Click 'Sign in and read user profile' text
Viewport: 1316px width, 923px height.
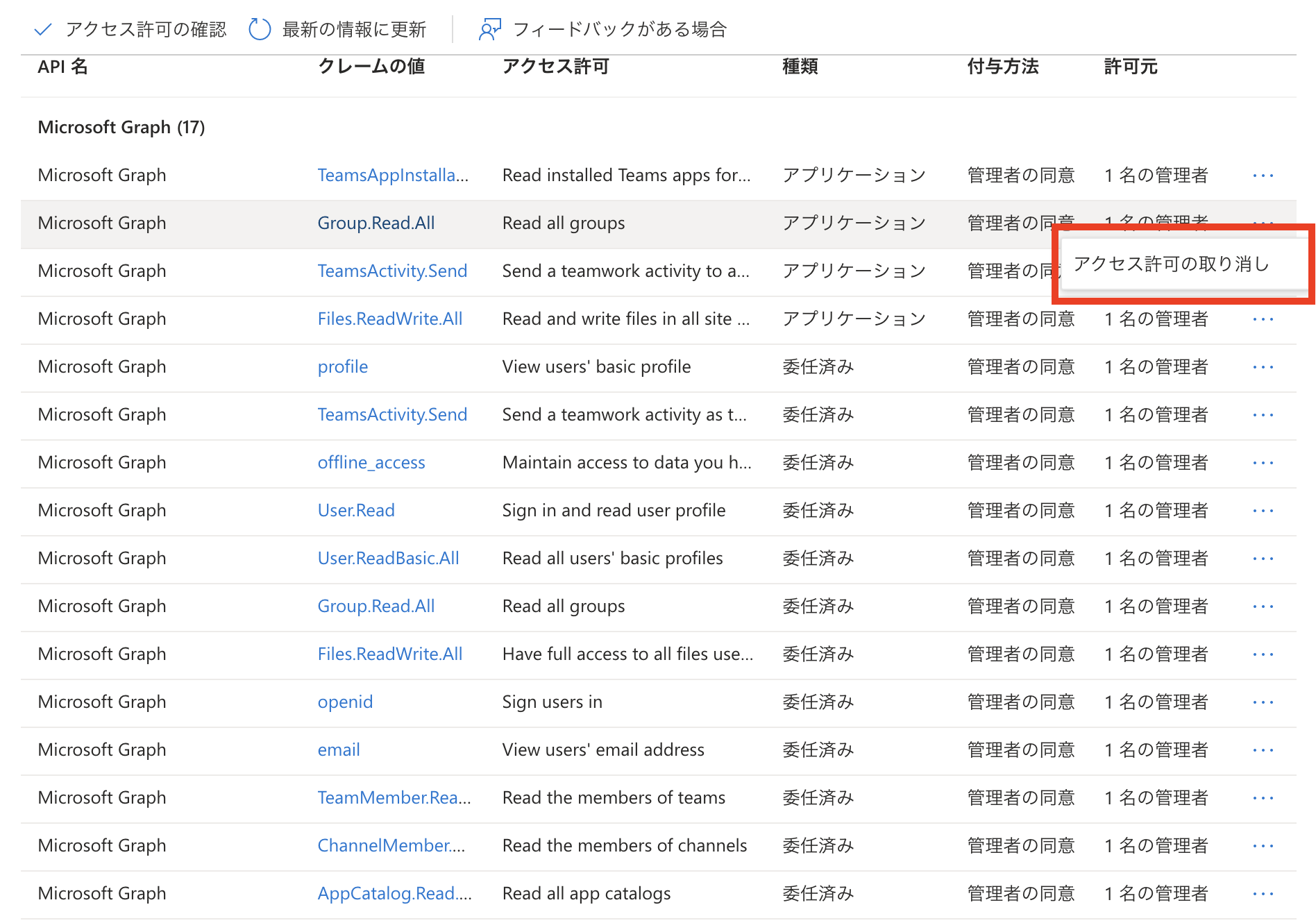click(614, 510)
